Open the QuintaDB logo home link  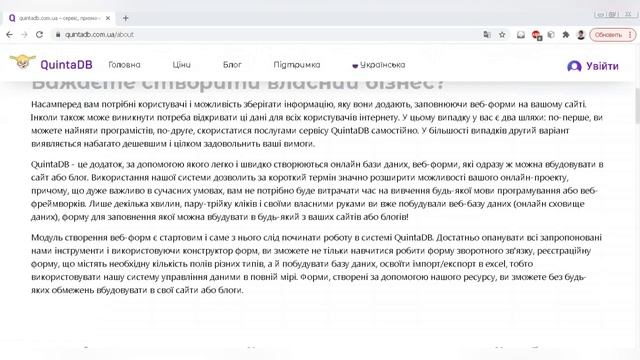pyautogui.click(x=66, y=64)
